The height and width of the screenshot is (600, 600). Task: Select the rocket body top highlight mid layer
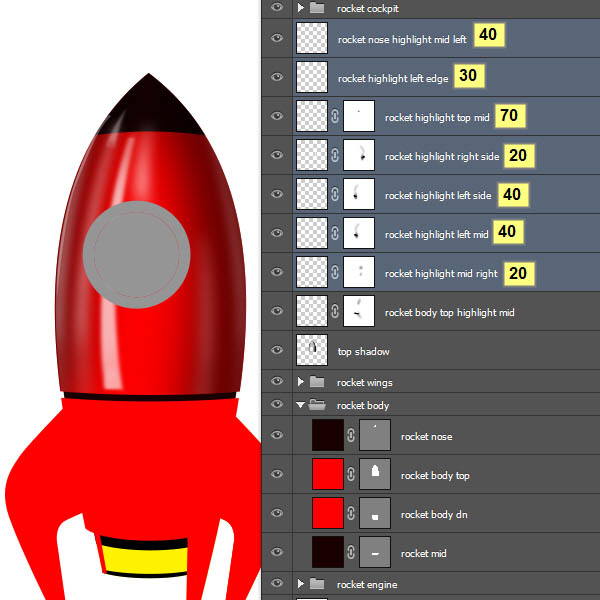coord(449,312)
